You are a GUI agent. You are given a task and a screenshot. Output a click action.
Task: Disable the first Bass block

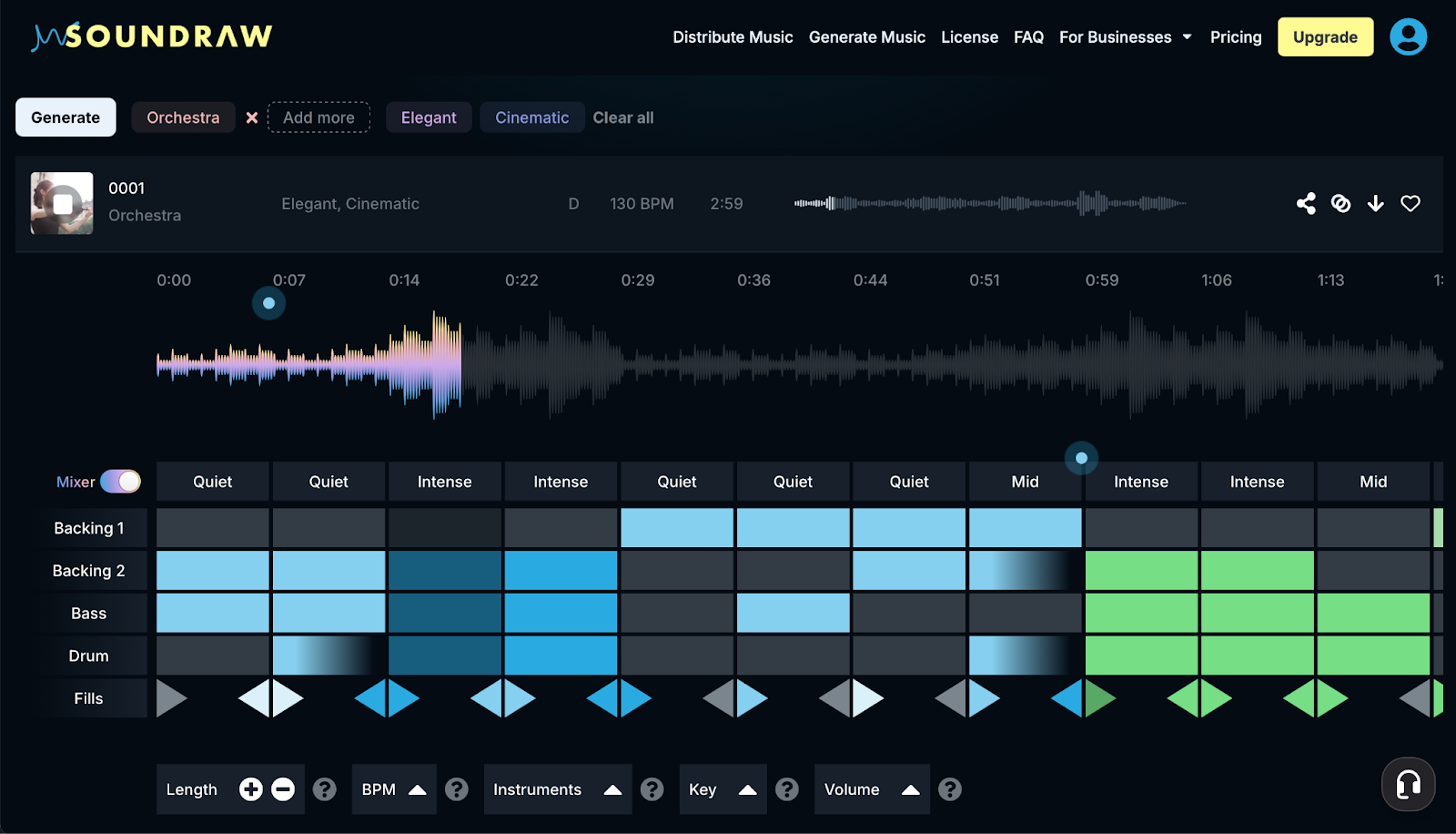[212, 613]
